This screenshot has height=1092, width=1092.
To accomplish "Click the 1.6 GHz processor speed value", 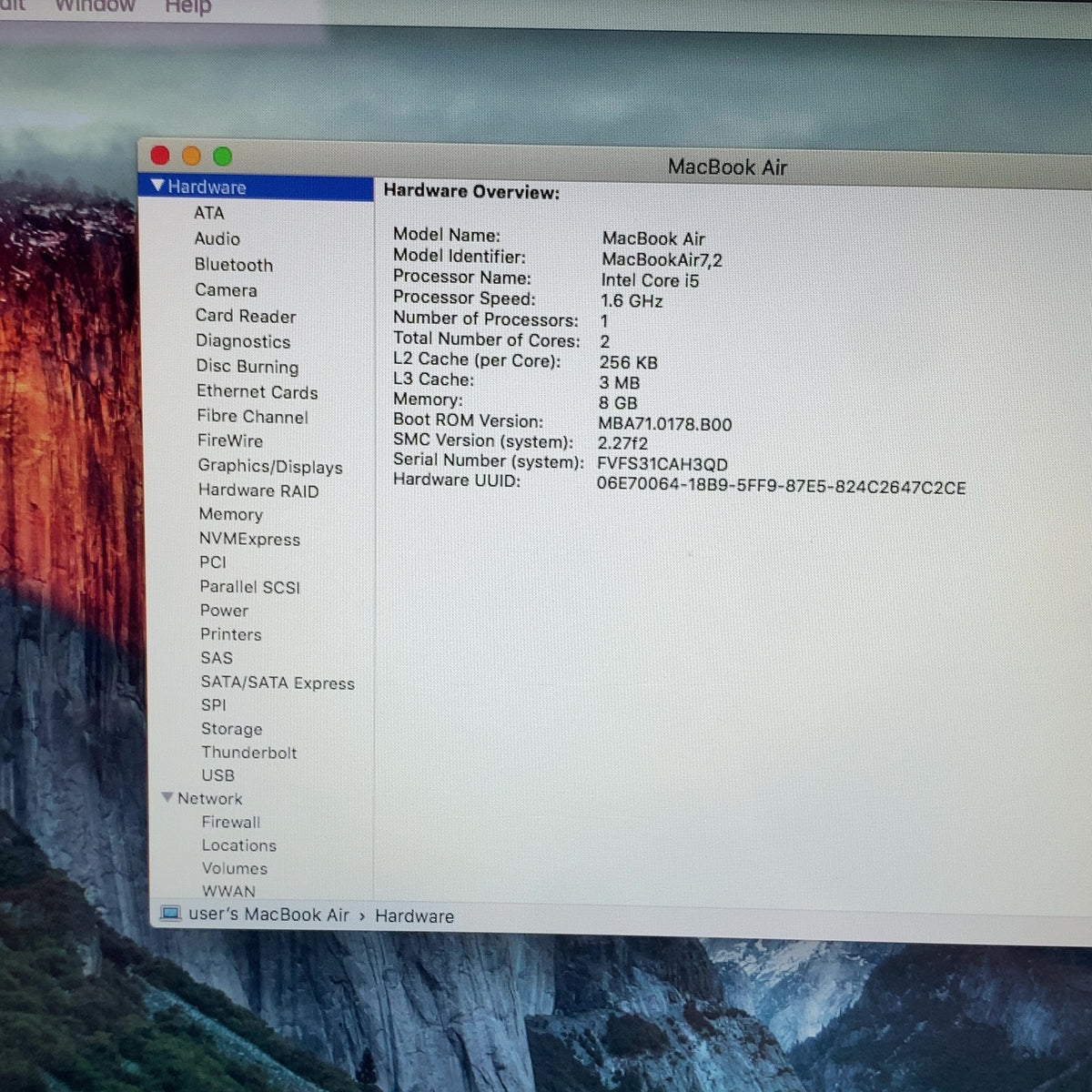I will pos(632,301).
